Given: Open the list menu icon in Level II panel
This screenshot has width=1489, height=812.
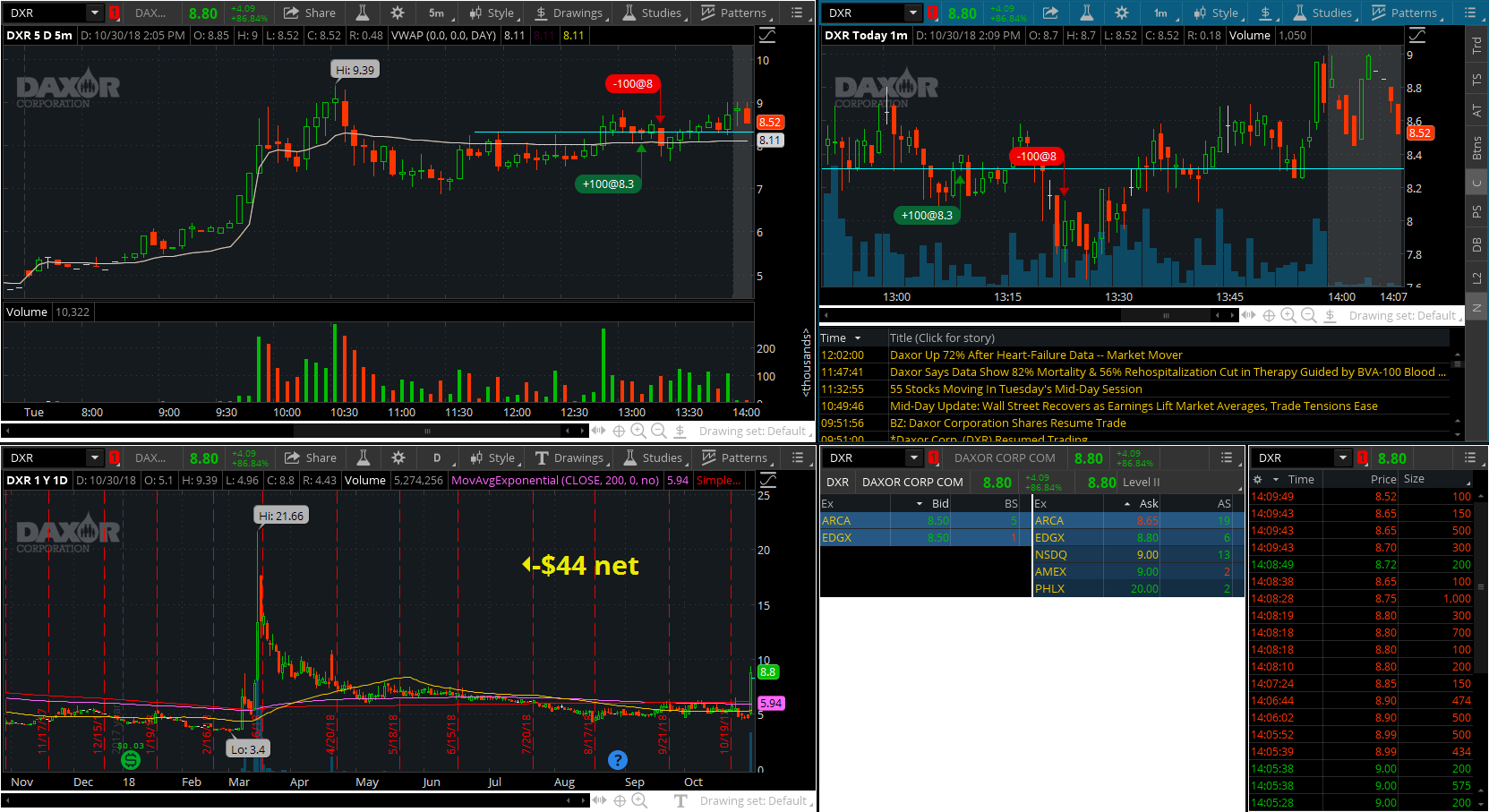Looking at the screenshot, I should click(1227, 457).
